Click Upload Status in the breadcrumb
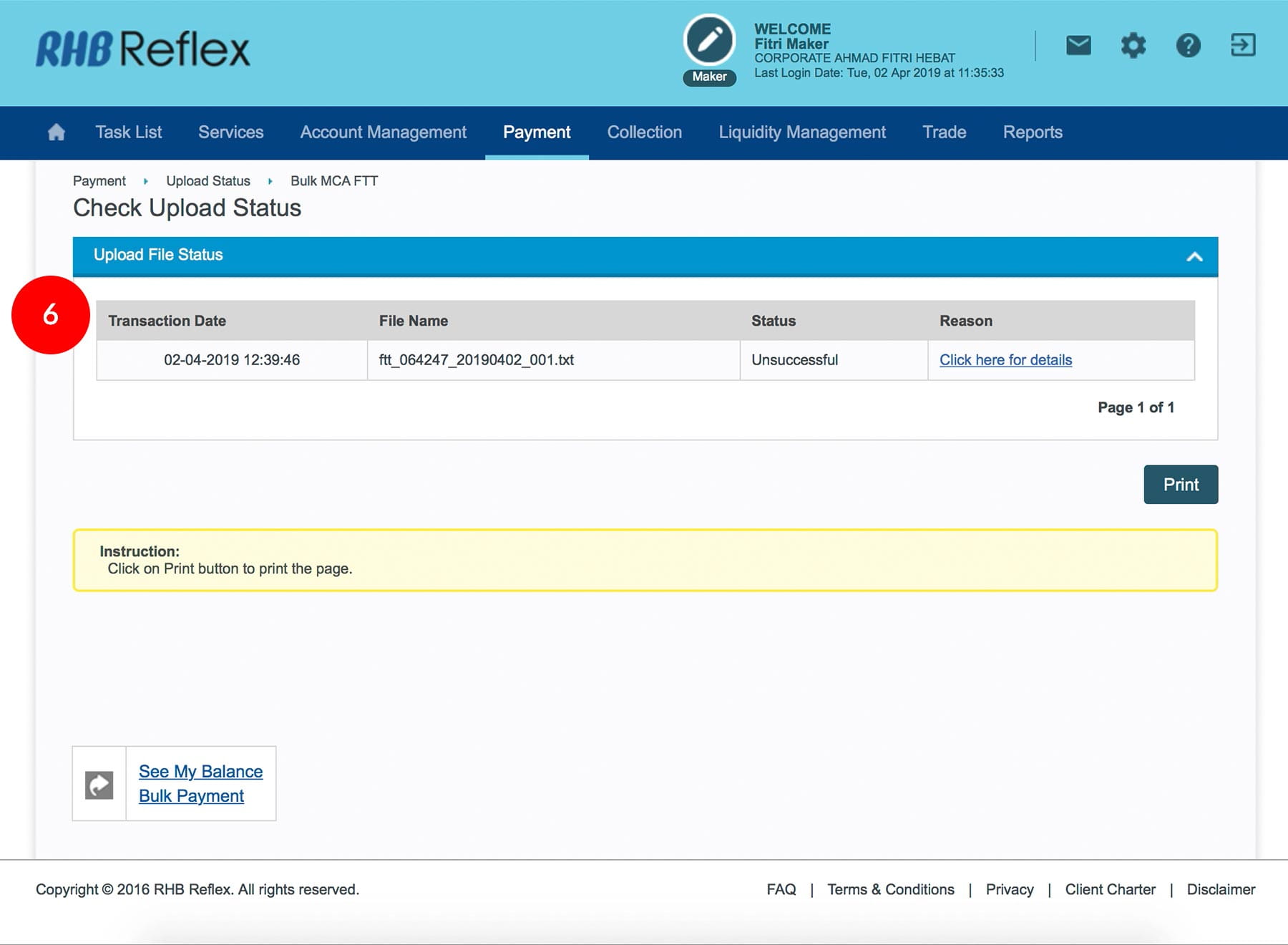 pyautogui.click(x=208, y=181)
